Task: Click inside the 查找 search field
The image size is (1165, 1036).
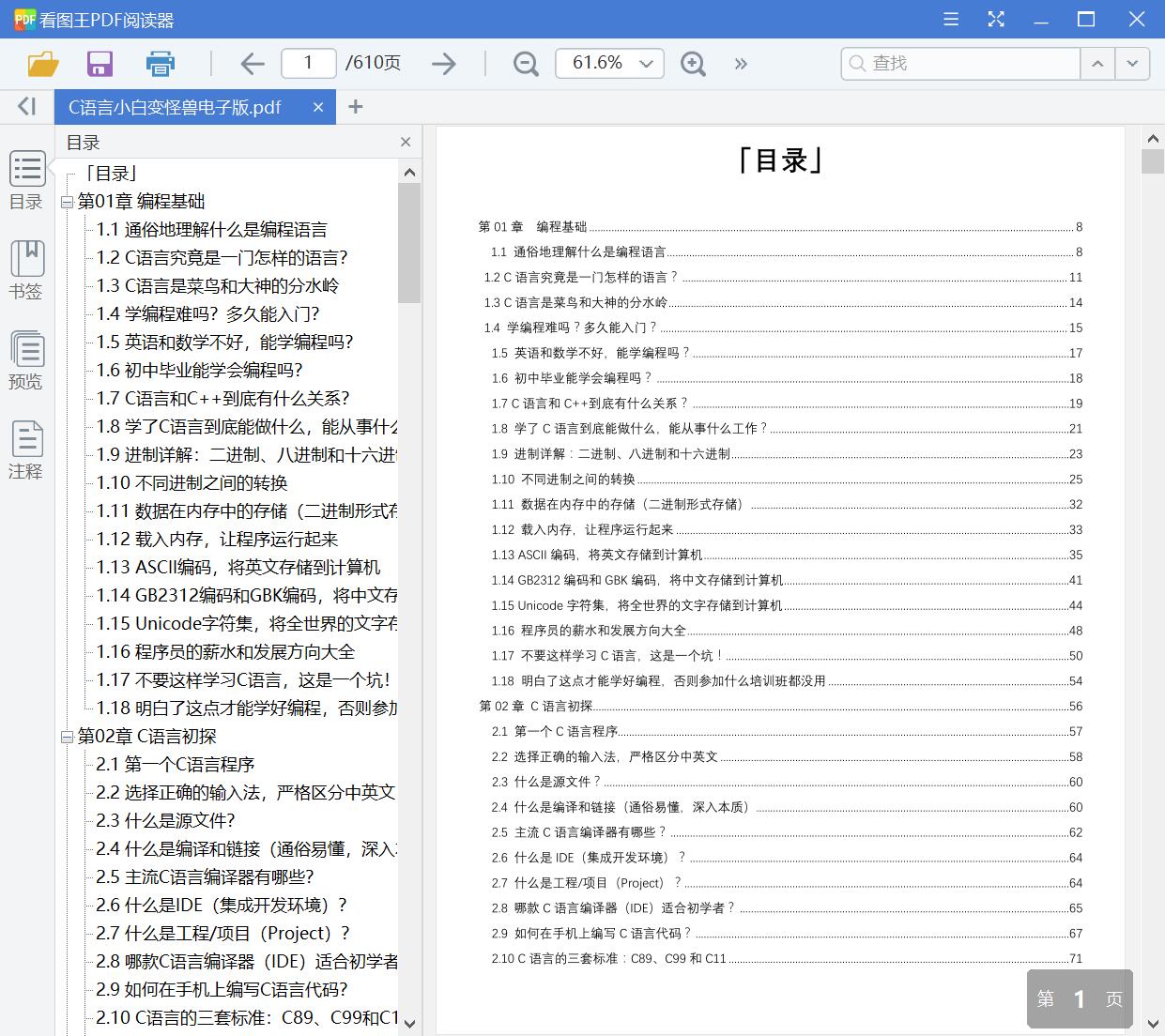Action: pos(967,63)
